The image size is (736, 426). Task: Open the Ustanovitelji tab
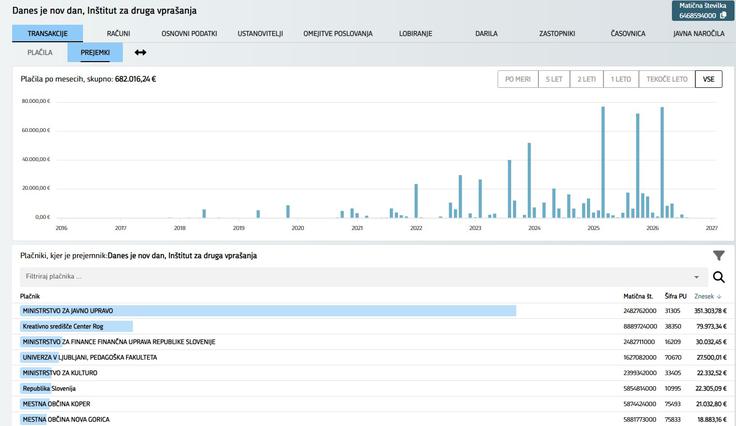pos(260,33)
